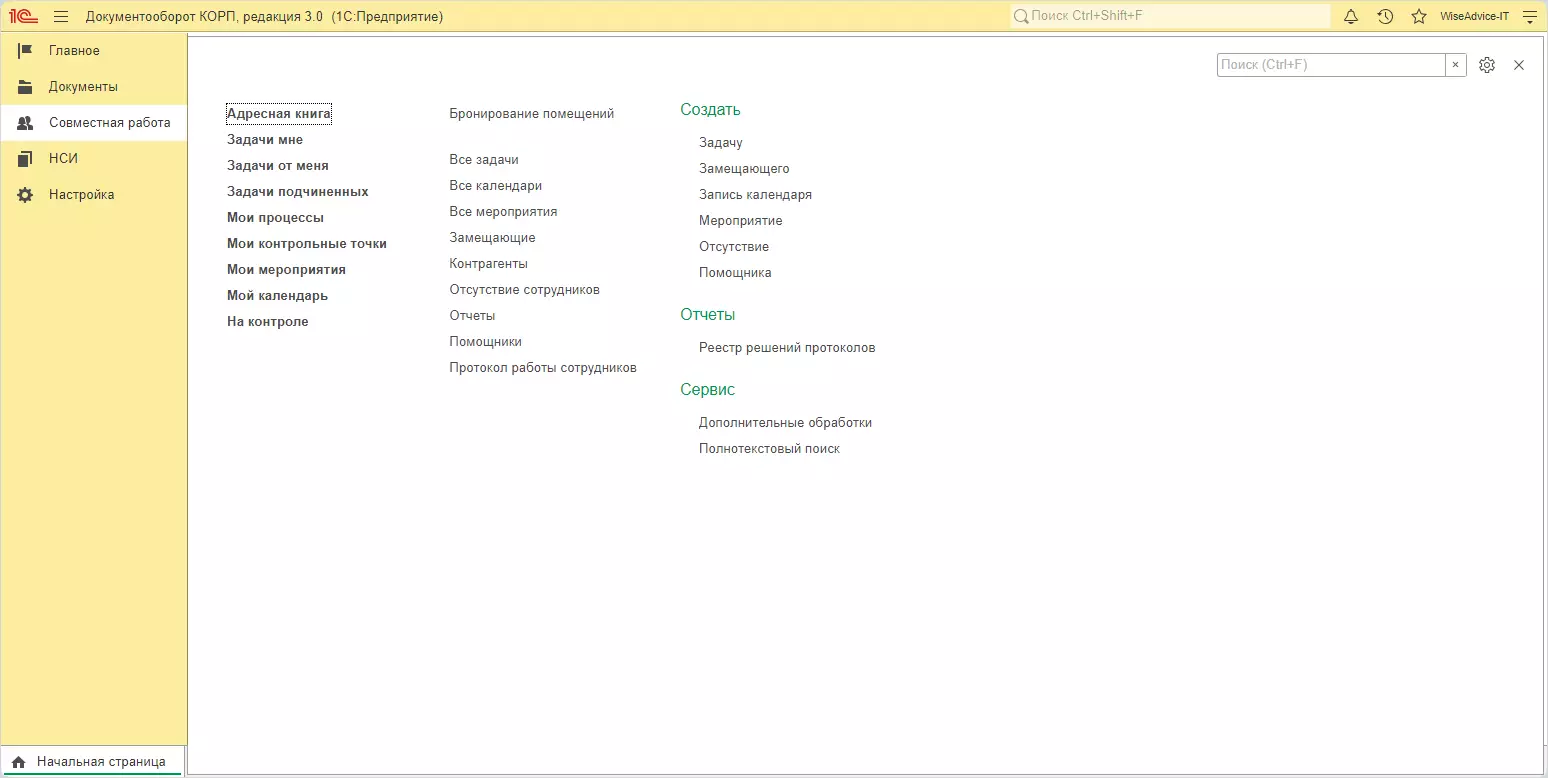The width and height of the screenshot is (1548, 778).
Task: Click the global search field Ctrl+Shift+F
Action: pyautogui.click(x=1170, y=16)
